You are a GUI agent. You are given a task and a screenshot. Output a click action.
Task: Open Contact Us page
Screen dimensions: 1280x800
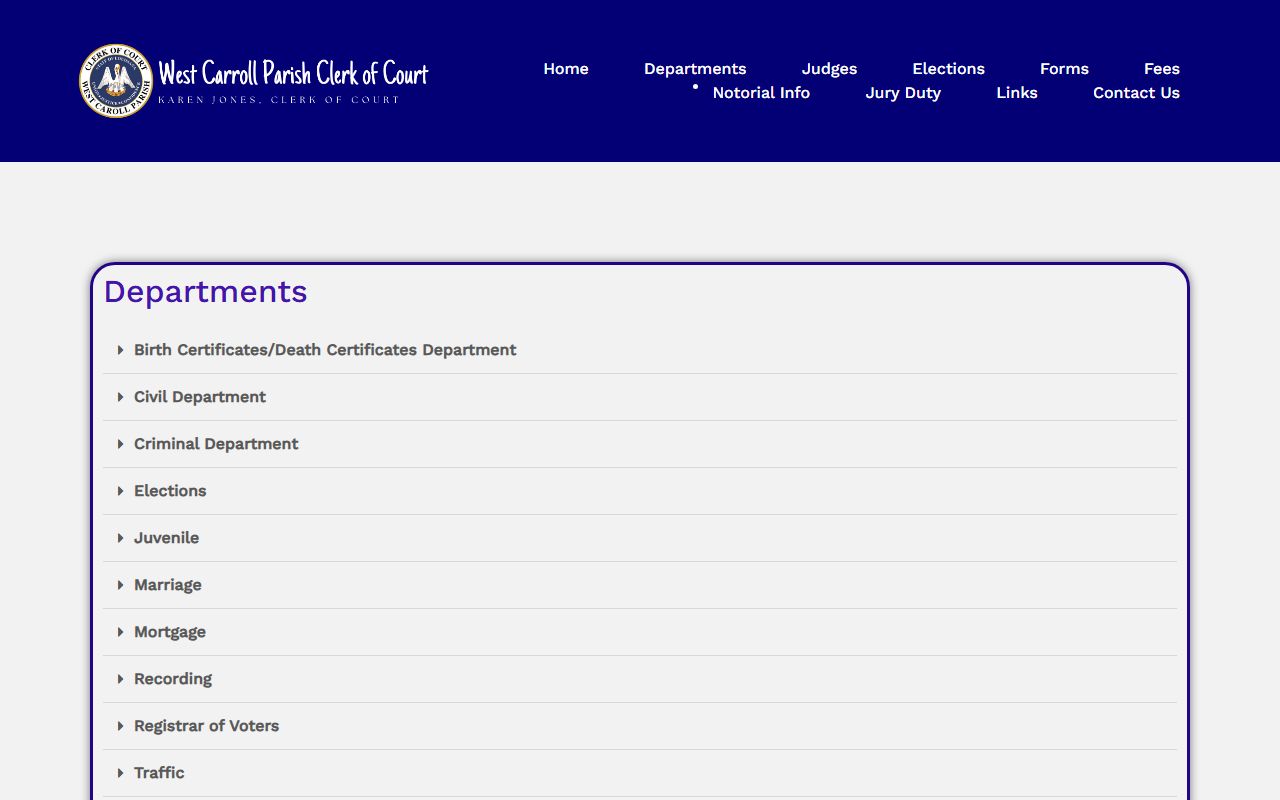[x=1136, y=93]
